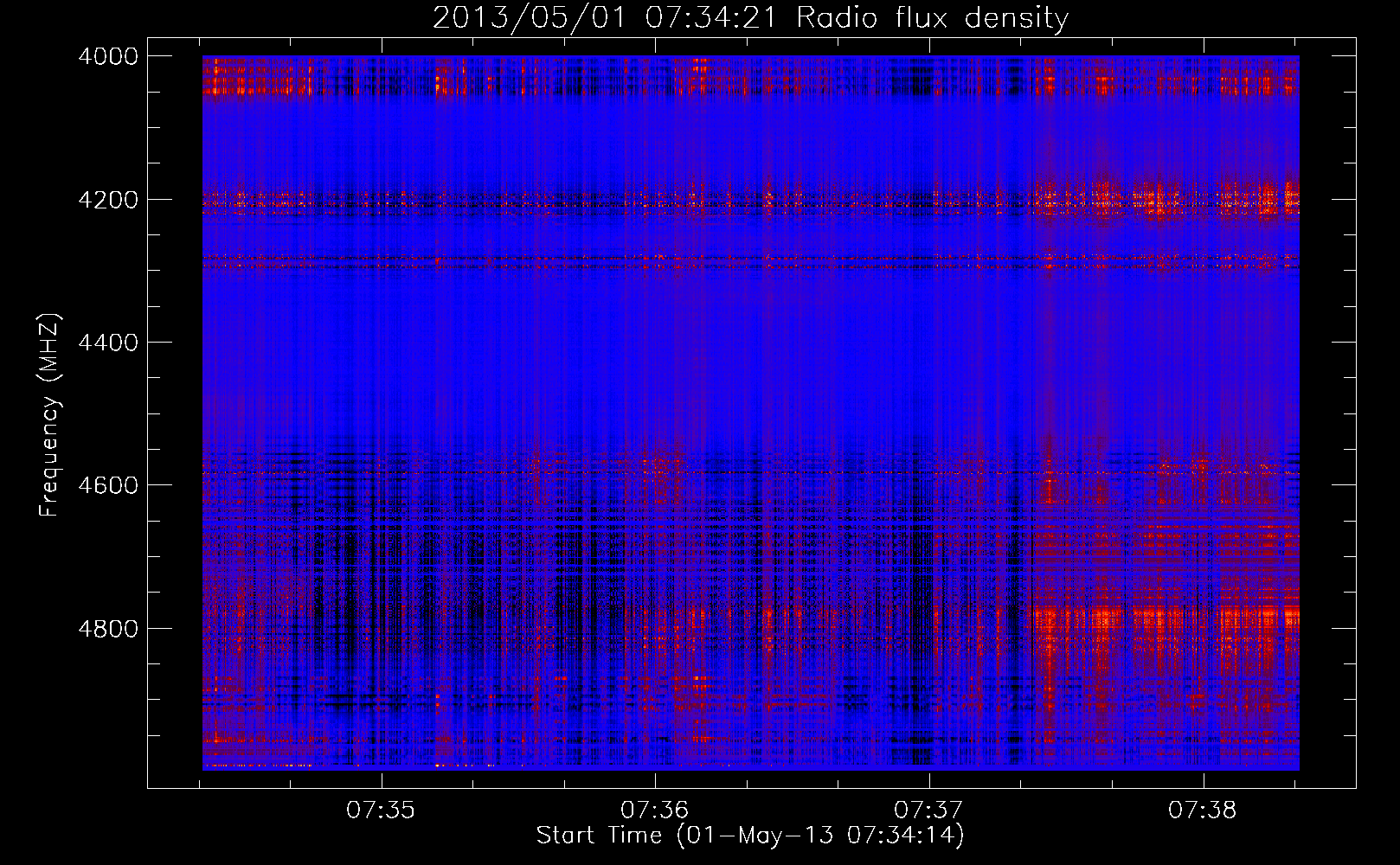Viewport: 1400px width, 865px height.
Task: Click the plot title "2013/05/01 07:34:21 Radio flux density"
Action: [x=750, y=17]
